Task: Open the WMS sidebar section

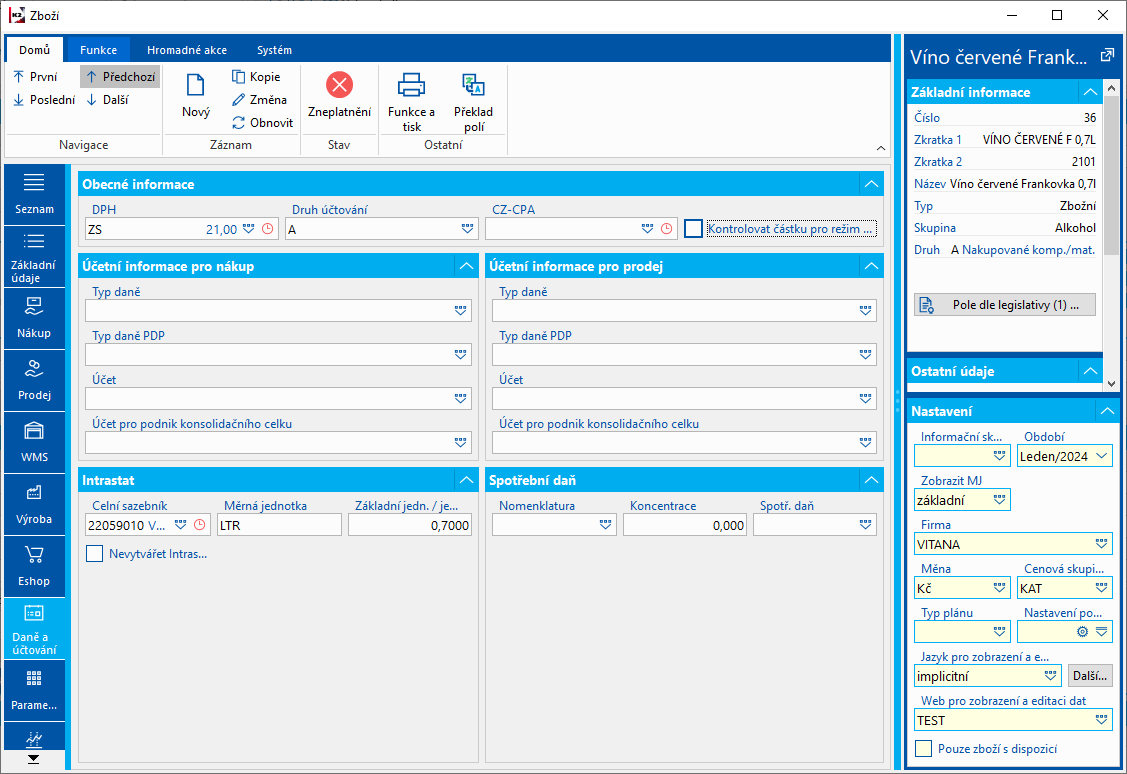Action: tap(34, 442)
